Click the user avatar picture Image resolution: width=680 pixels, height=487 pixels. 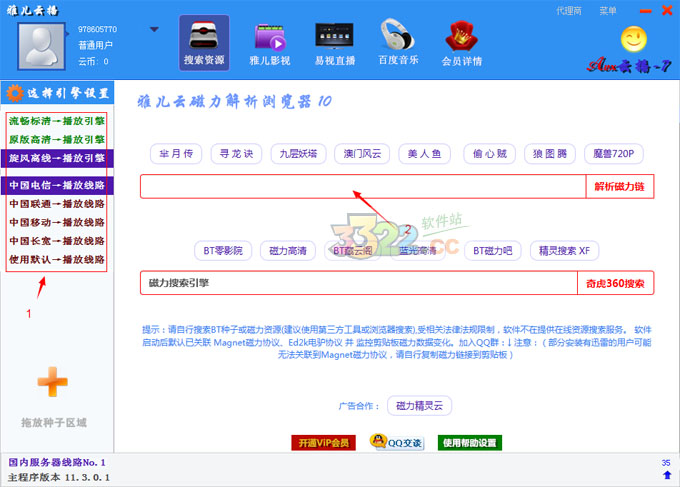pyautogui.click(x=41, y=46)
